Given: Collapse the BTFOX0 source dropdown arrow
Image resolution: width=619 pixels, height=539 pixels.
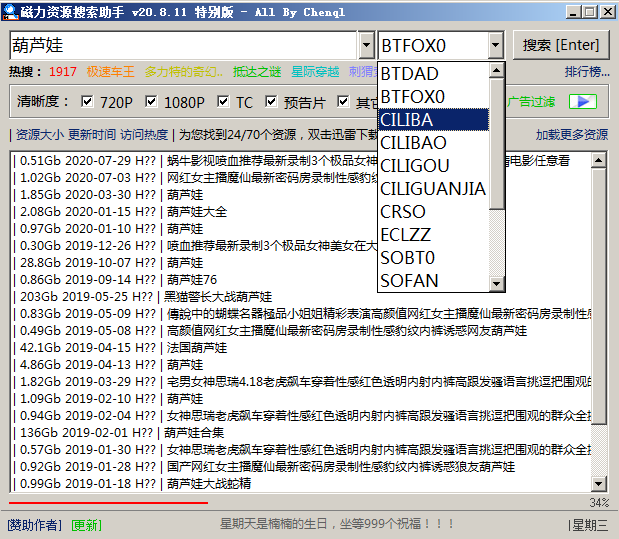Looking at the screenshot, I should pyautogui.click(x=495, y=46).
